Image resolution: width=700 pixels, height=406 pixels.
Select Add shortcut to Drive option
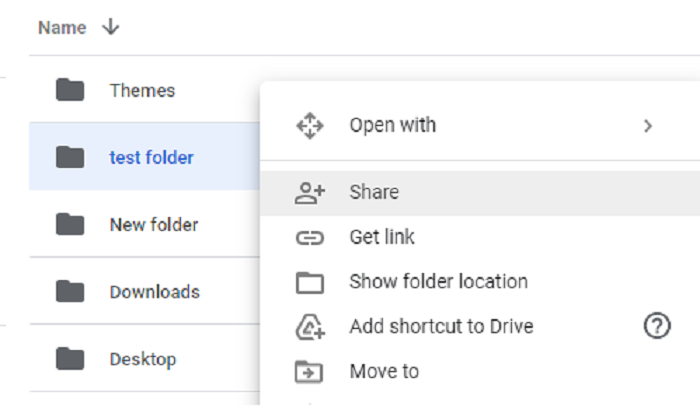[441, 327]
